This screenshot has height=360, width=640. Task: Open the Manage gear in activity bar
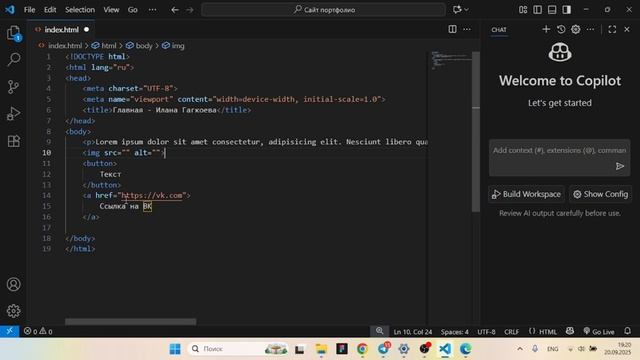click(x=13, y=311)
